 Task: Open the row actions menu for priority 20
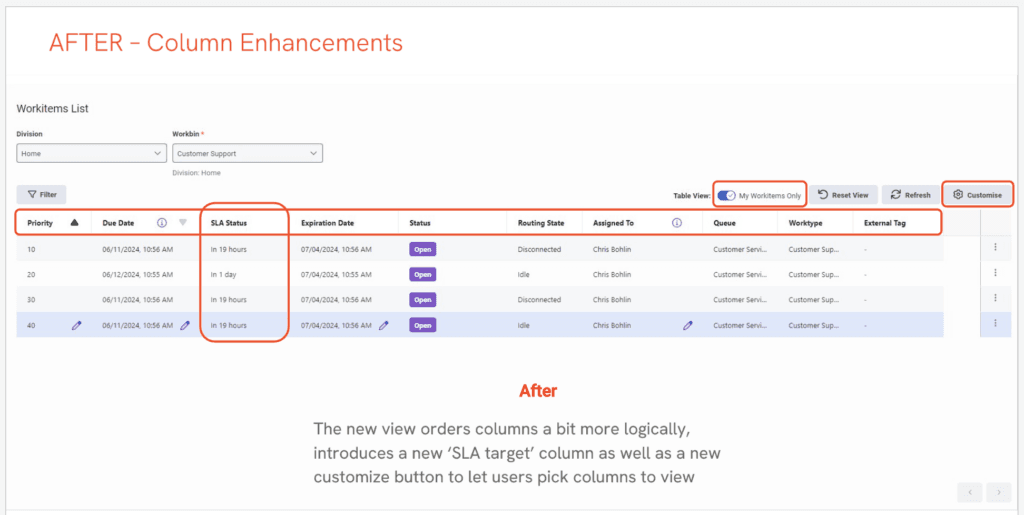995,273
